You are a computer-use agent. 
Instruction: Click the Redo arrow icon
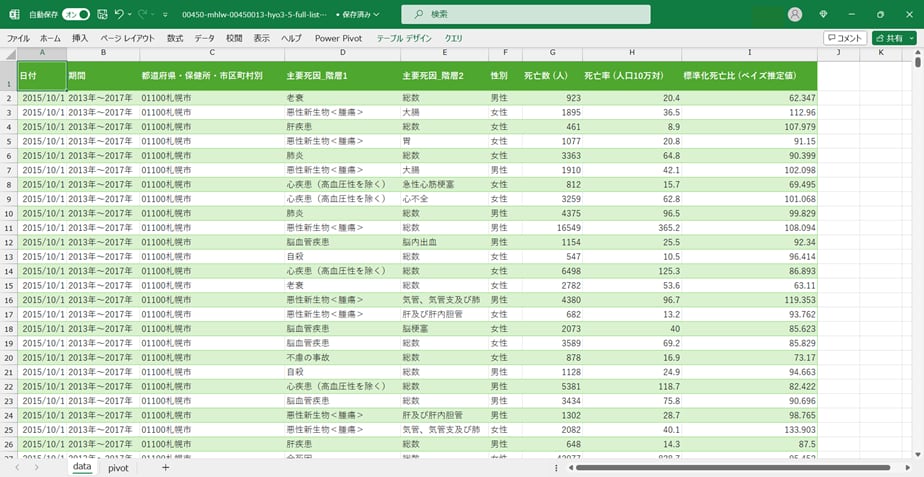pos(142,14)
